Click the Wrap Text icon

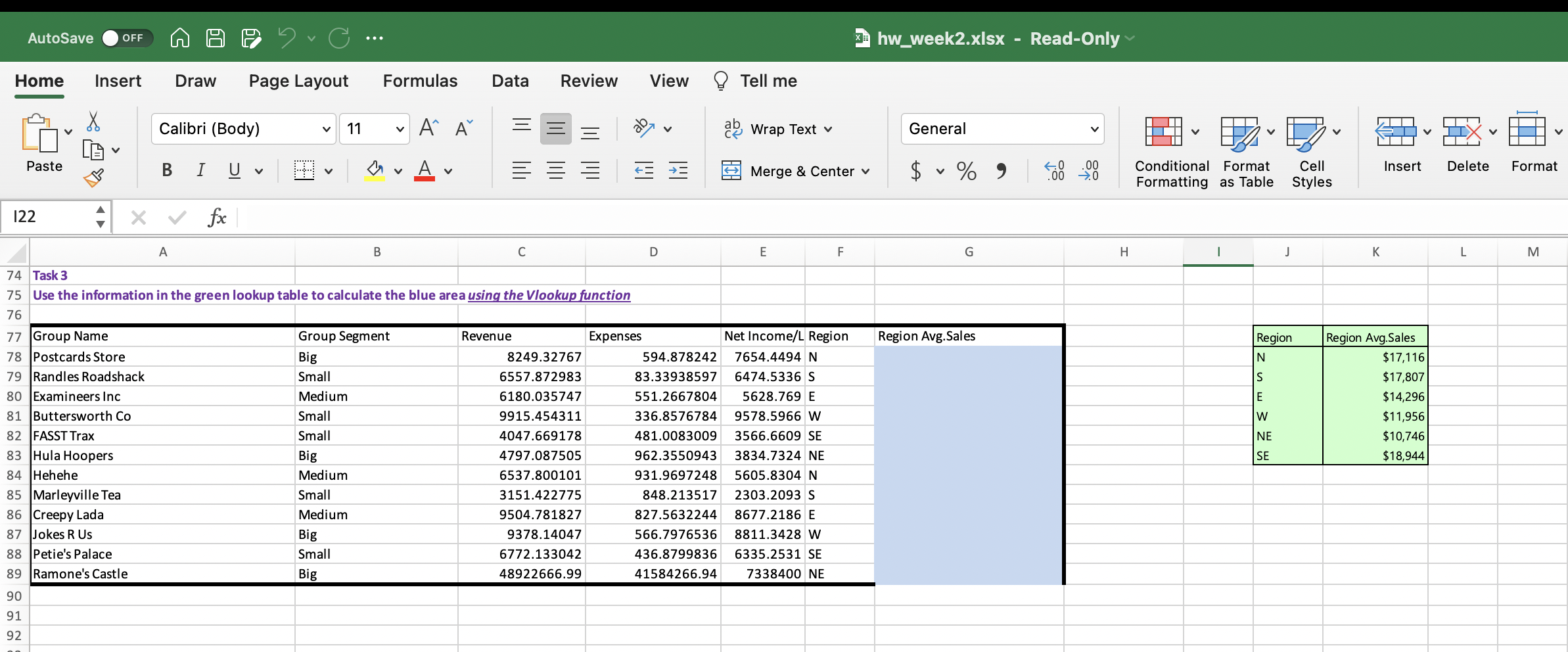(x=732, y=129)
